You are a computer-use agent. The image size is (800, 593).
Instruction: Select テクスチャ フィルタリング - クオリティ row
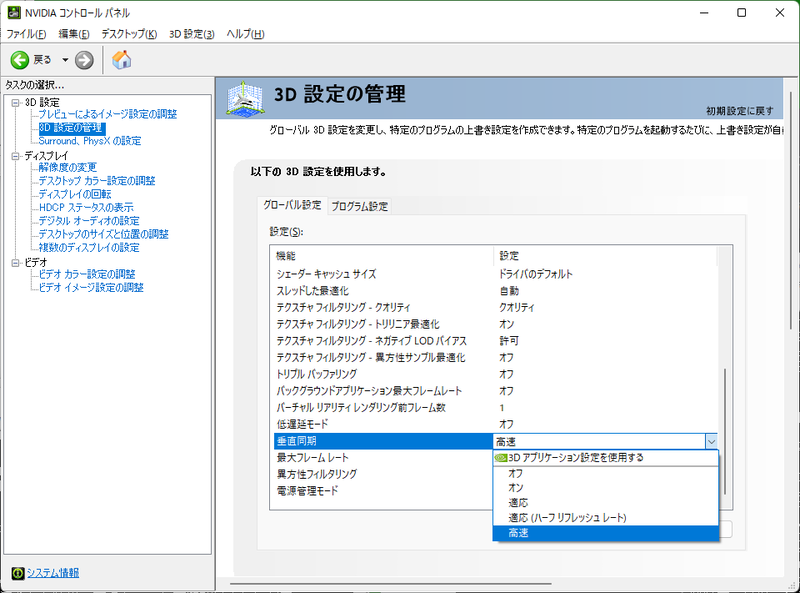495,307
